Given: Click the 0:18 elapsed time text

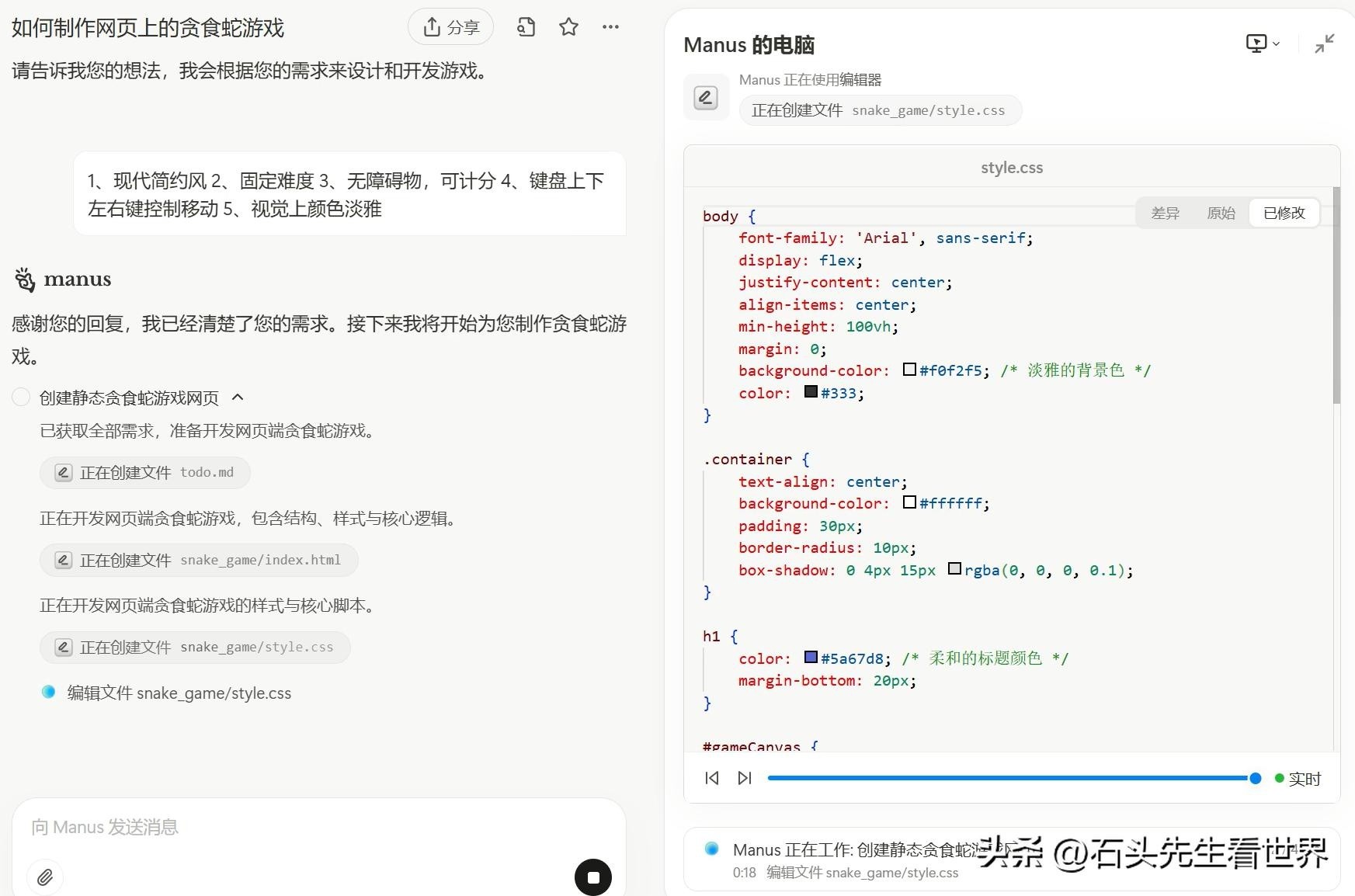Looking at the screenshot, I should (x=744, y=873).
